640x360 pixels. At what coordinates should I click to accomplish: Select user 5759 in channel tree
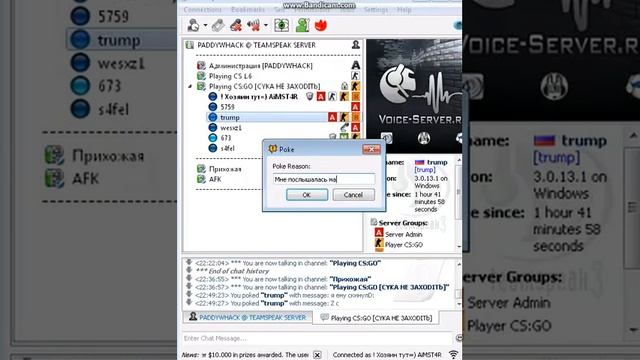[227, 107]
